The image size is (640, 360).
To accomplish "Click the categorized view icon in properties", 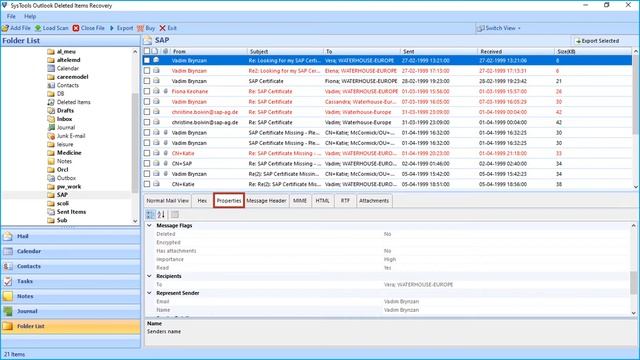I will [x=151, y=215].
